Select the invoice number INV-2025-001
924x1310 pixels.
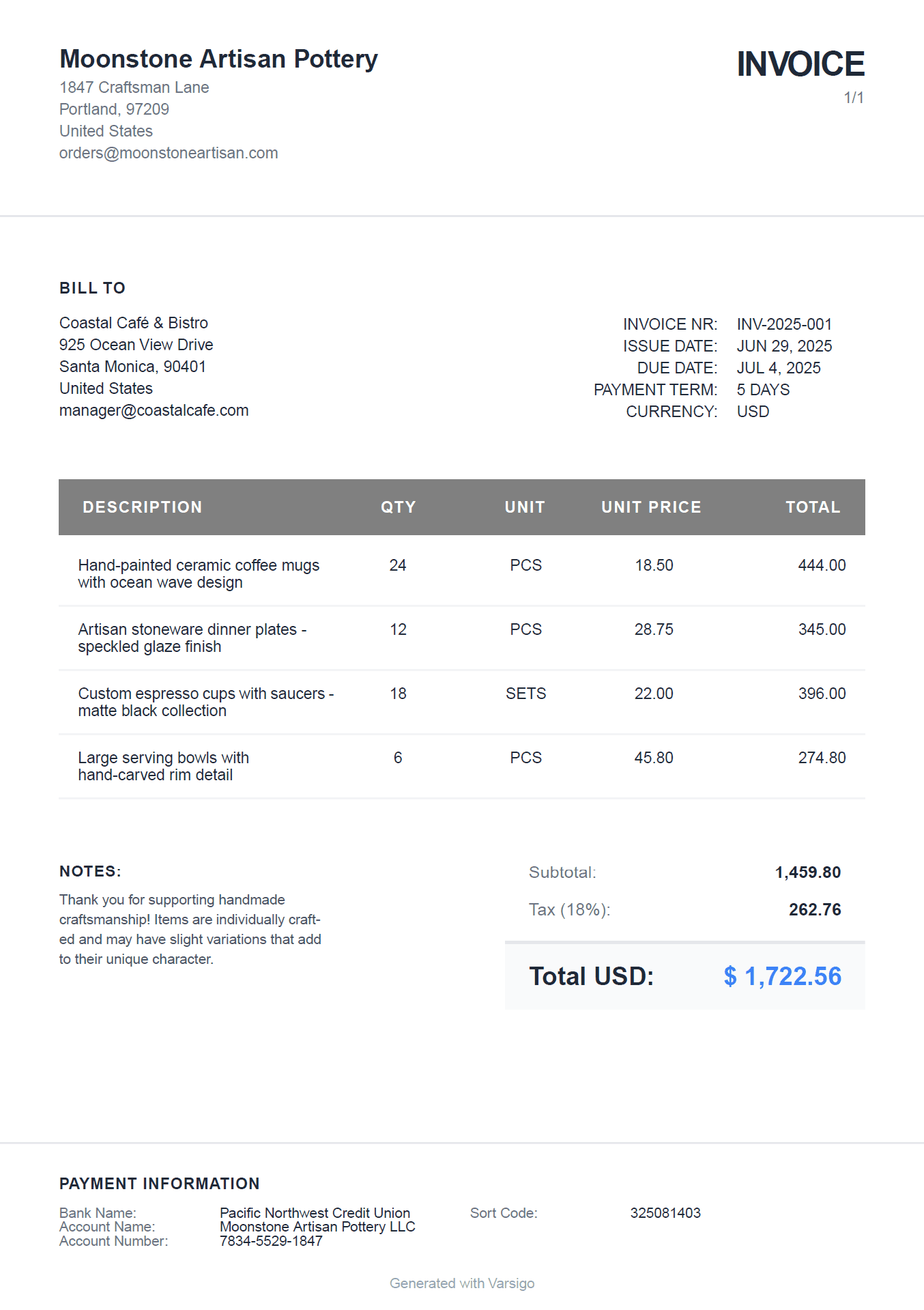pyautogui.click(x=784, y=324)
